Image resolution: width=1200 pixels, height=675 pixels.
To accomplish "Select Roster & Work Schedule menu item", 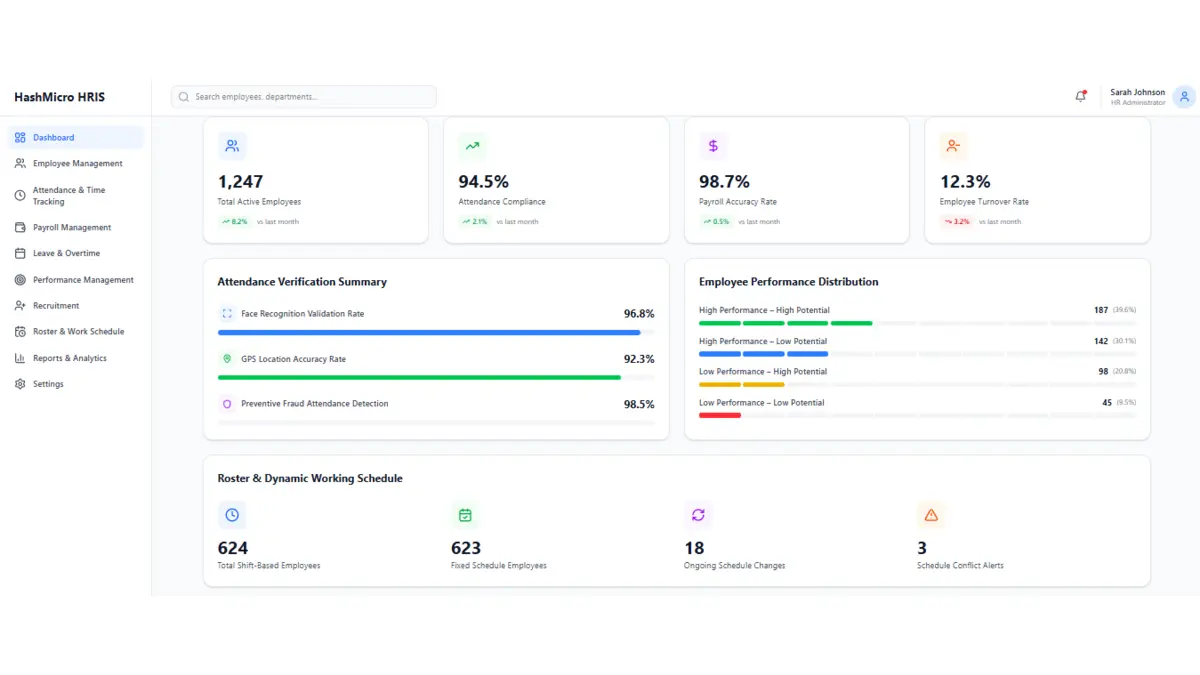I will (x=78, y=332).
